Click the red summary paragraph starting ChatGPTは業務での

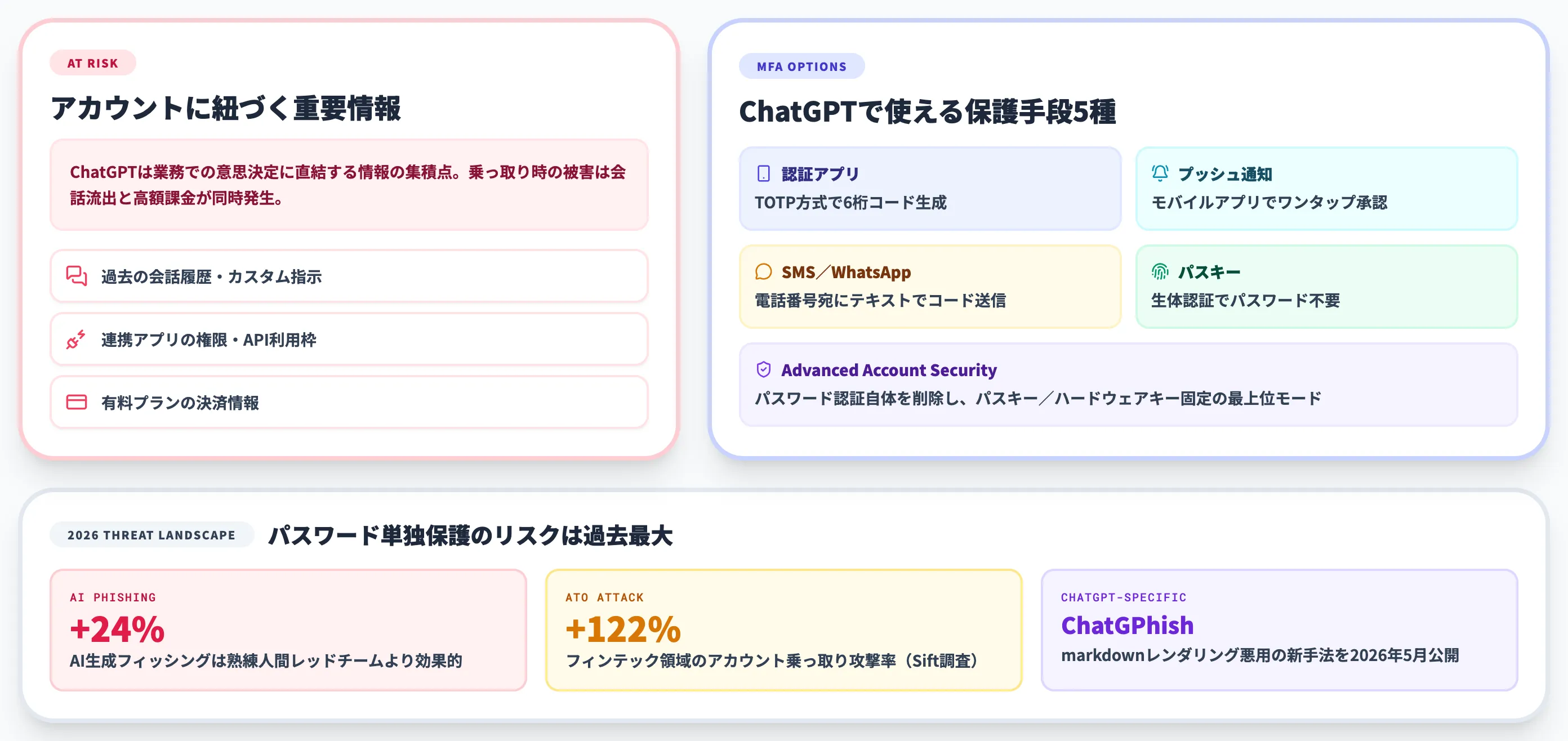pyautogui.click(x=348, y=185)
